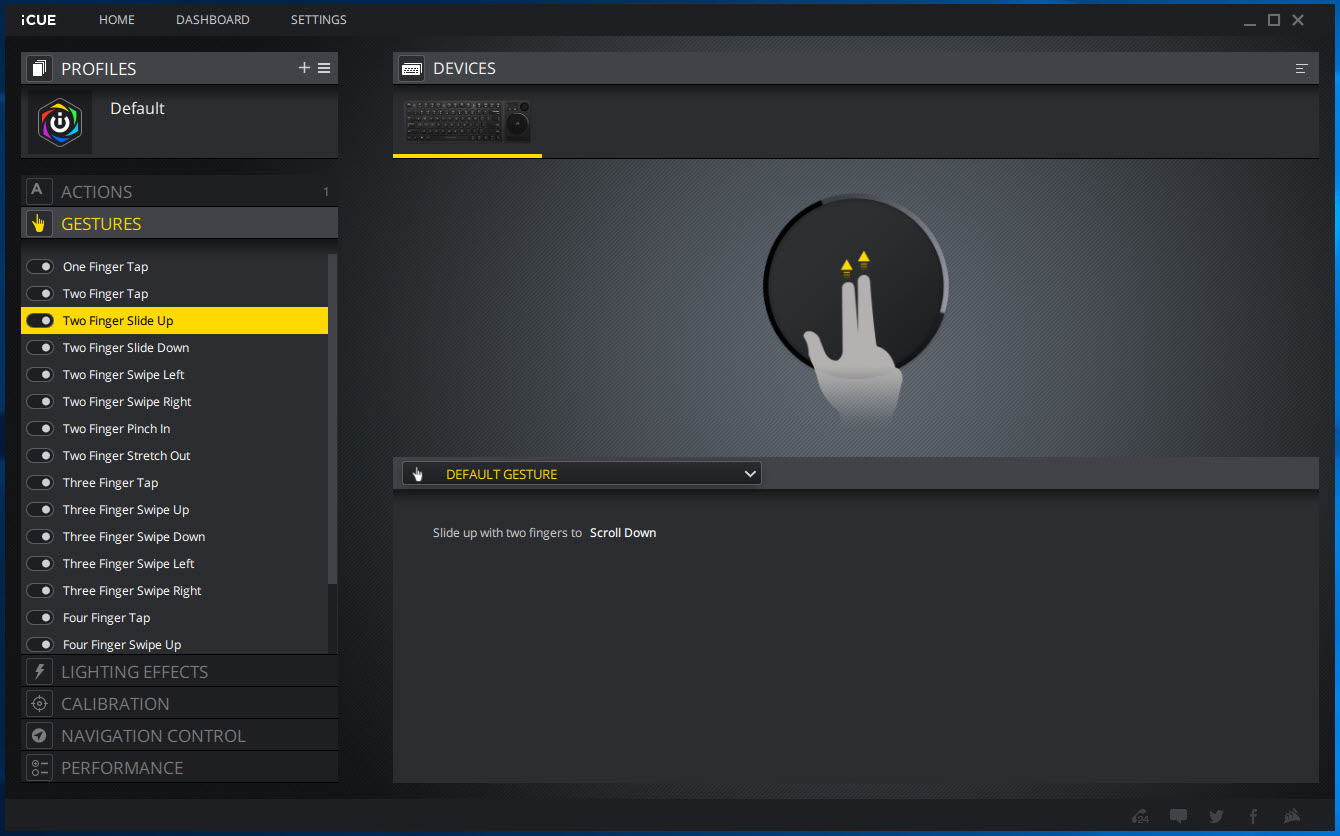1340x836 pixels.
Task: Toggle Three Finger Swipe Down switch
Action: pyautogui.click(x=40, y=537)
